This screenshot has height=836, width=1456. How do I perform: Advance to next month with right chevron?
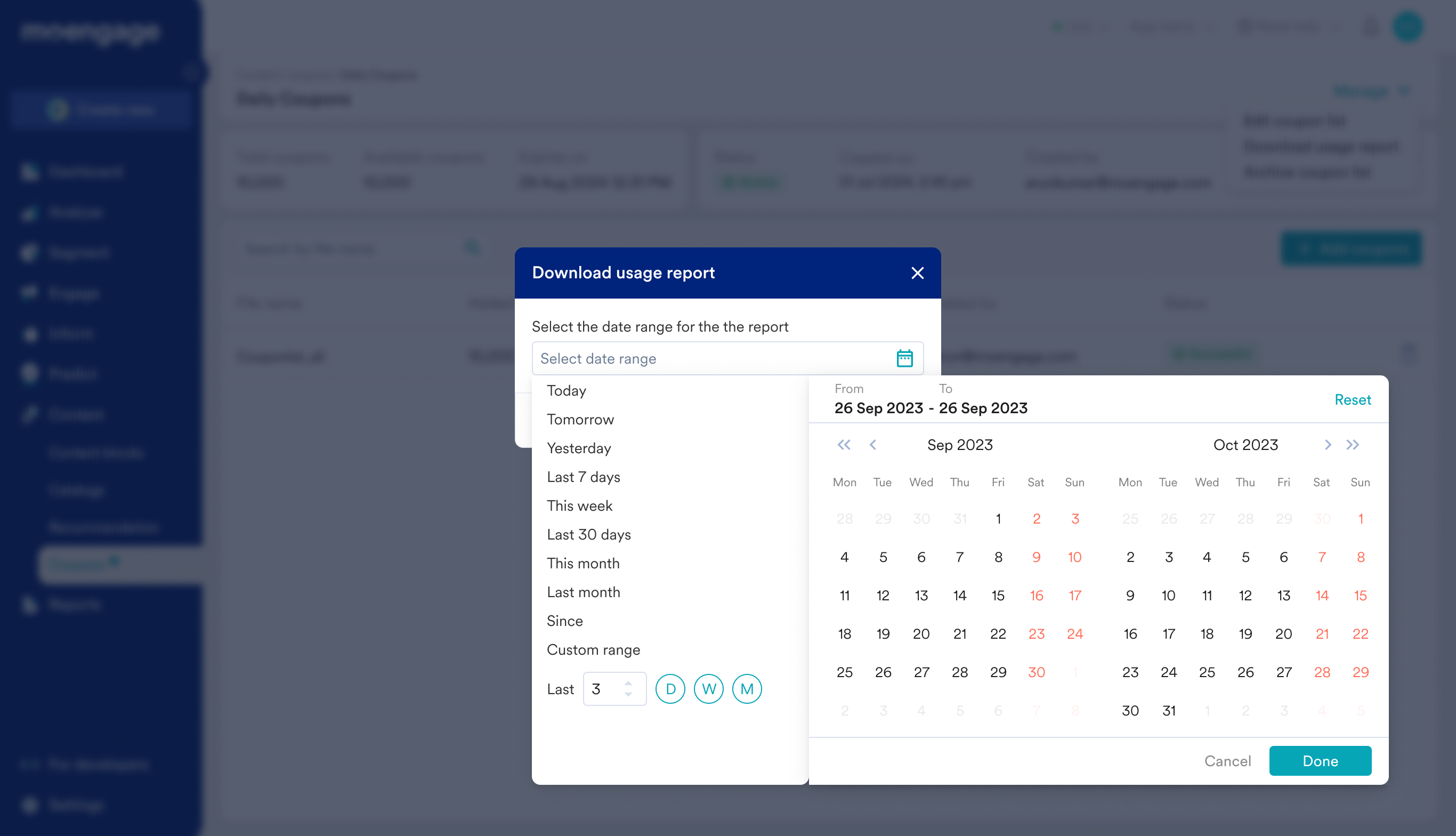(1328, 445)
